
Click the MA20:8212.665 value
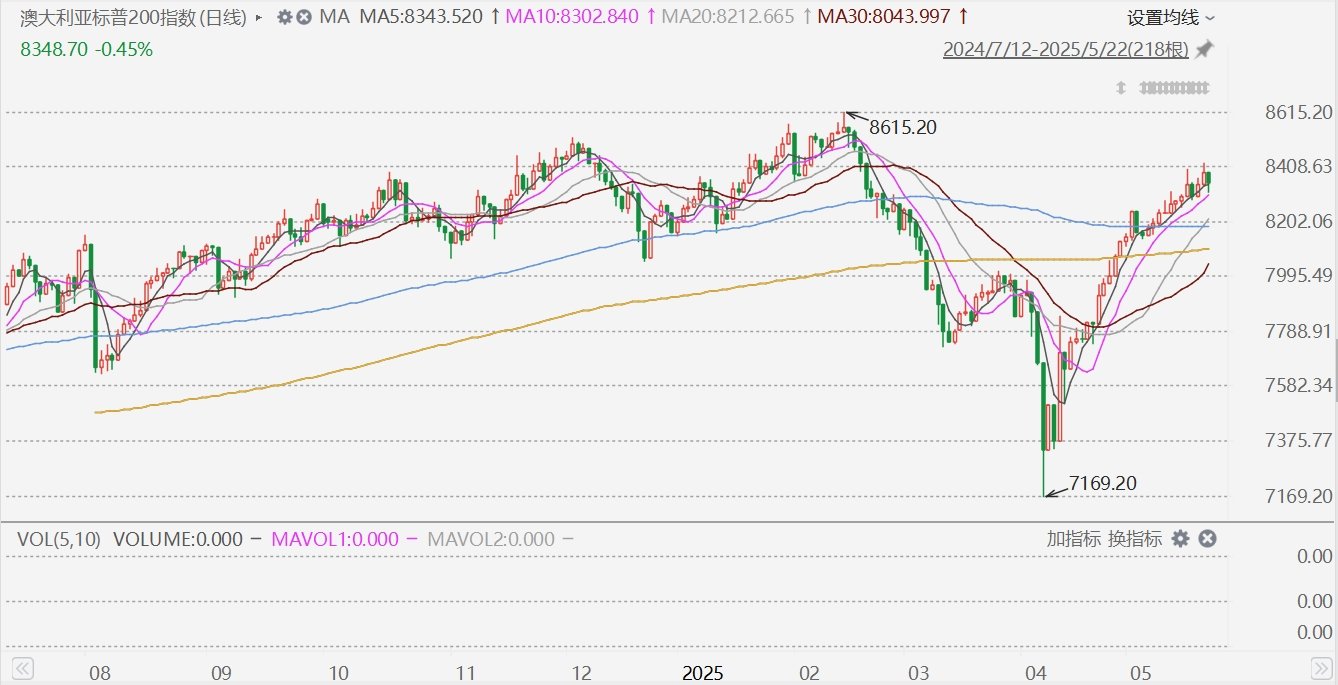pyautogui.click(x=729, y=17)
